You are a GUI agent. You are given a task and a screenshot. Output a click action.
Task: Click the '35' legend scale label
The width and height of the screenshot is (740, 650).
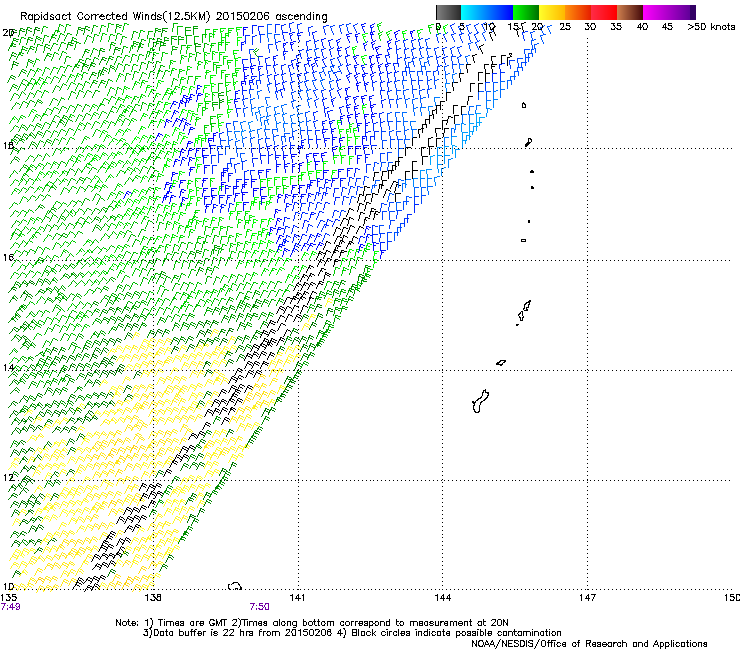click(616, 26)
